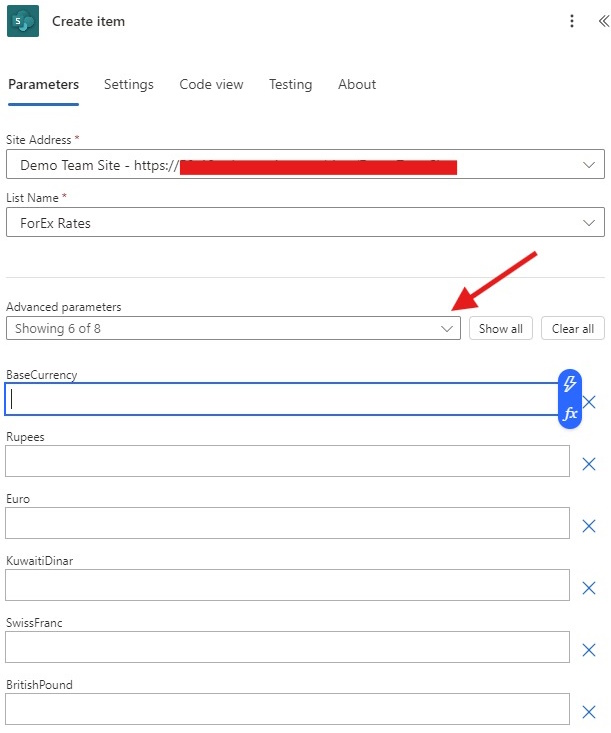611x733 pixels.
Task: Click the SharePoint Create item icon
Action: pos(23,21)
